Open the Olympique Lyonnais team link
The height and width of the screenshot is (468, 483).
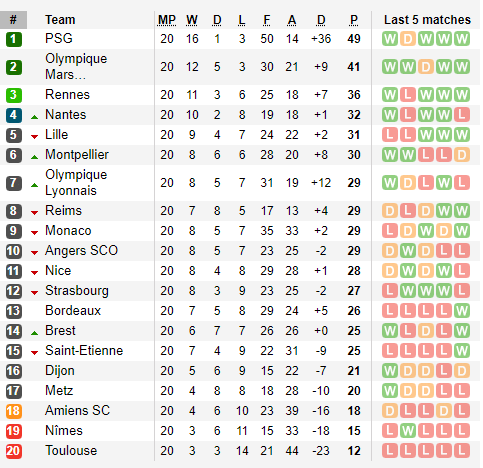pyautogui.click(x=76, y=183)
